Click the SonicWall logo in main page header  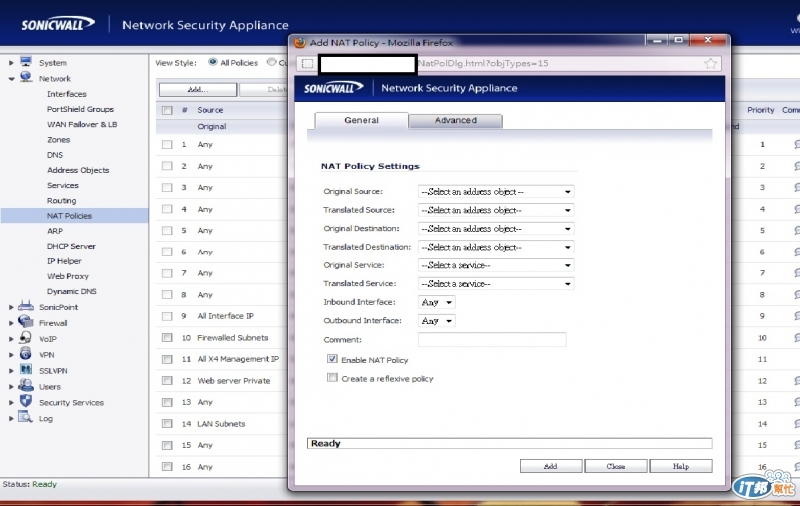[58, 24]
